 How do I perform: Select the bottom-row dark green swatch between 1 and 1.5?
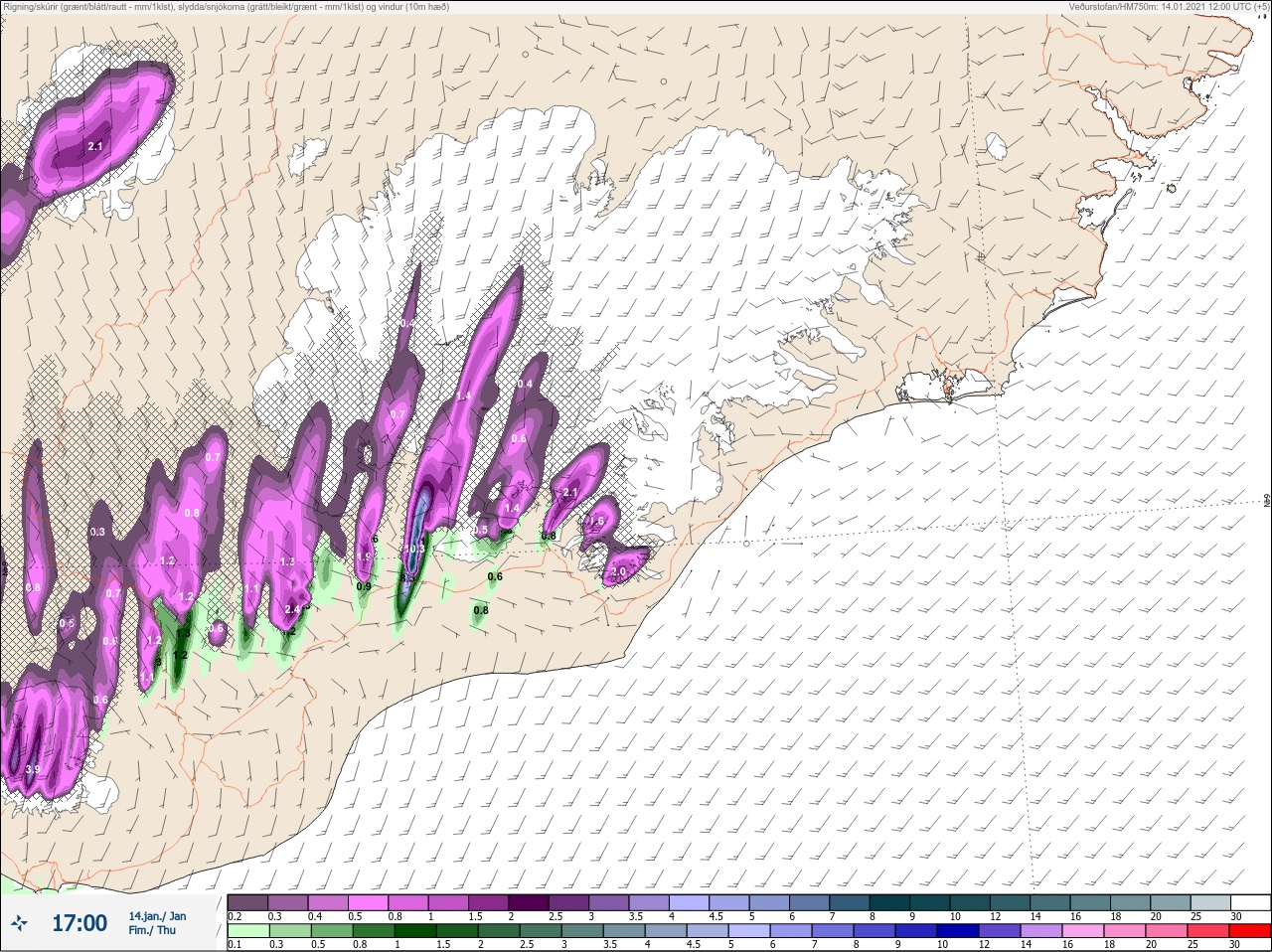pos(415,931)
